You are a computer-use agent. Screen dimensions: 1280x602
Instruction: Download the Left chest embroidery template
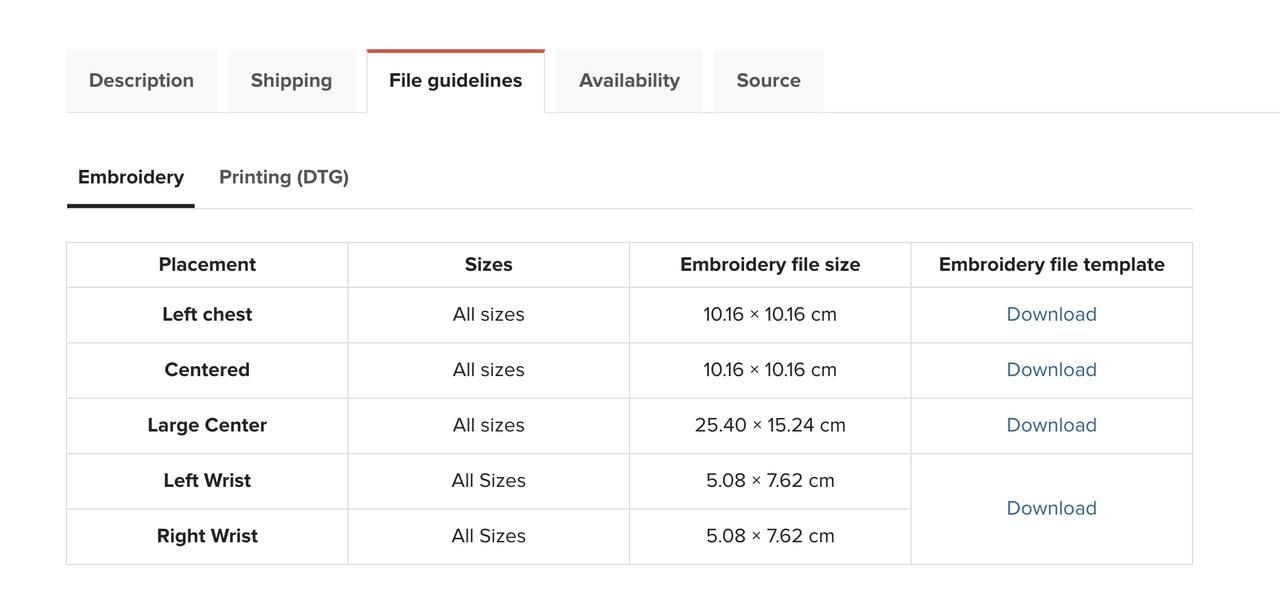tap(1051, 314)
